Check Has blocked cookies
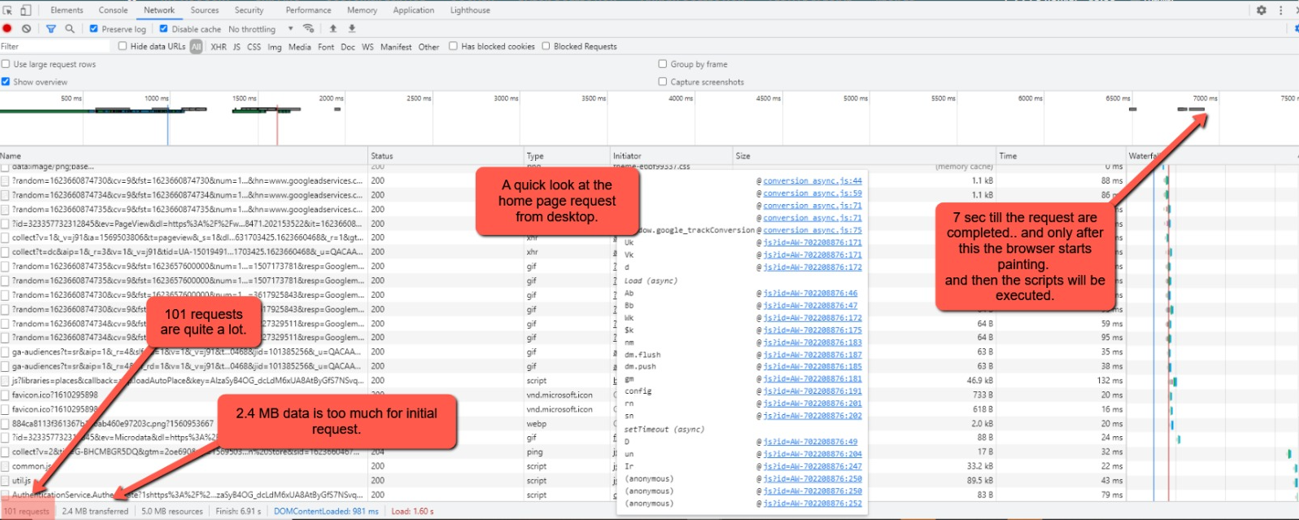Viewport: 1299px width, 520px height. click(453, 46)
